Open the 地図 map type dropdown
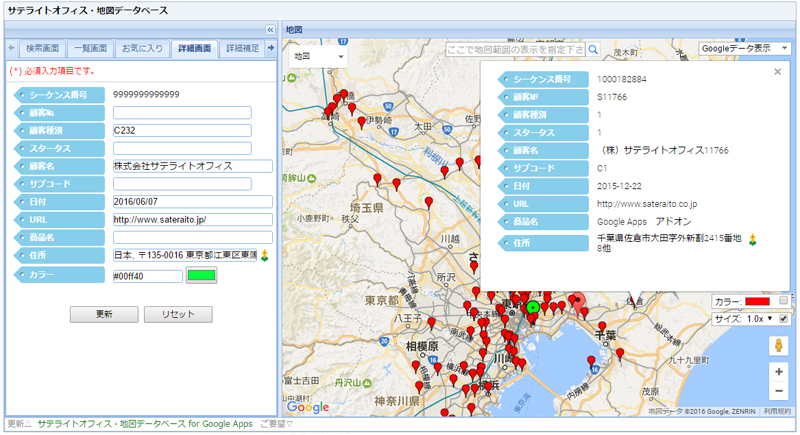Screen dimensions: 800x435 [318, 56]
